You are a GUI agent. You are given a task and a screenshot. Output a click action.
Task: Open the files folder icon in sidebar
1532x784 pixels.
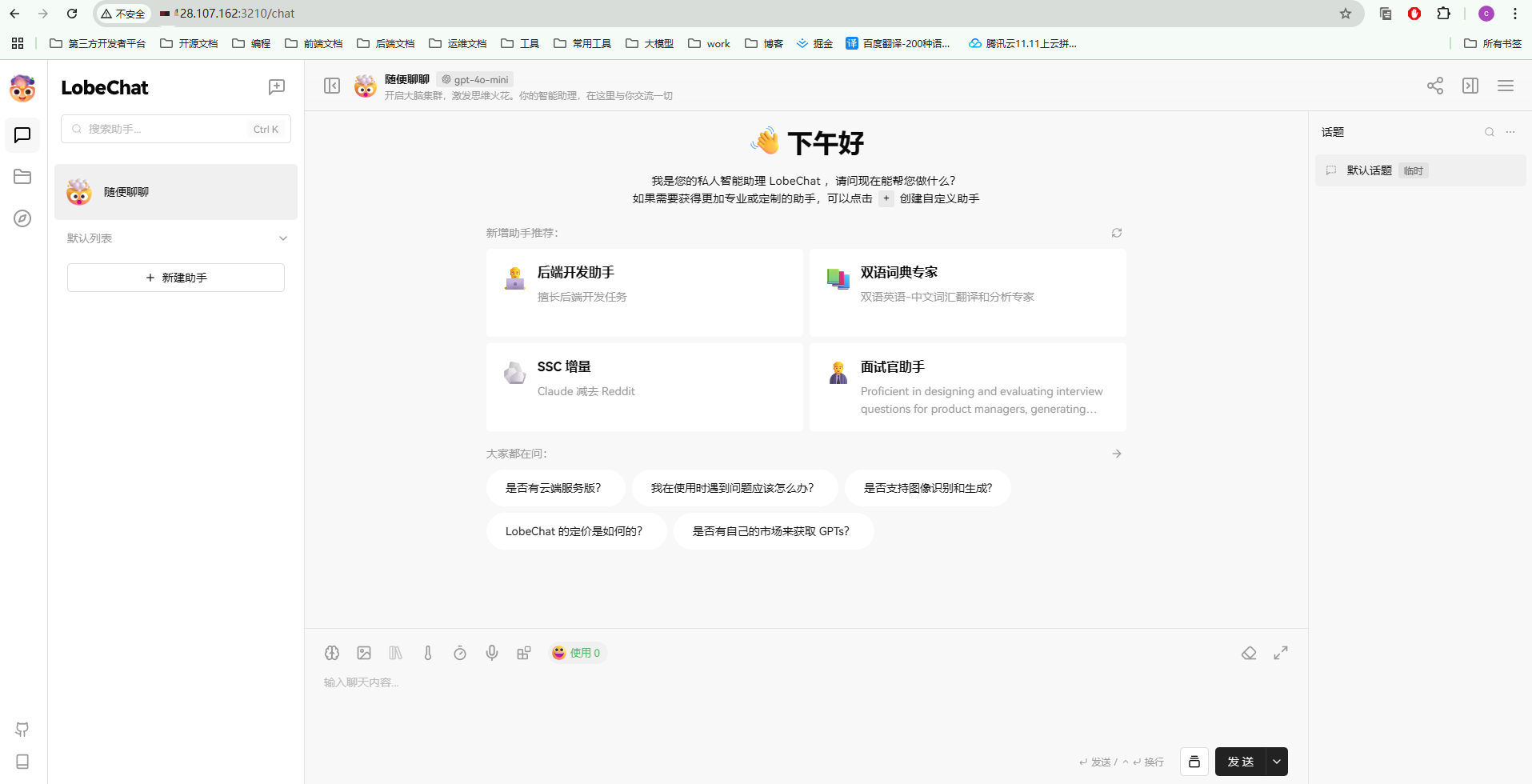tap(22, 177)
